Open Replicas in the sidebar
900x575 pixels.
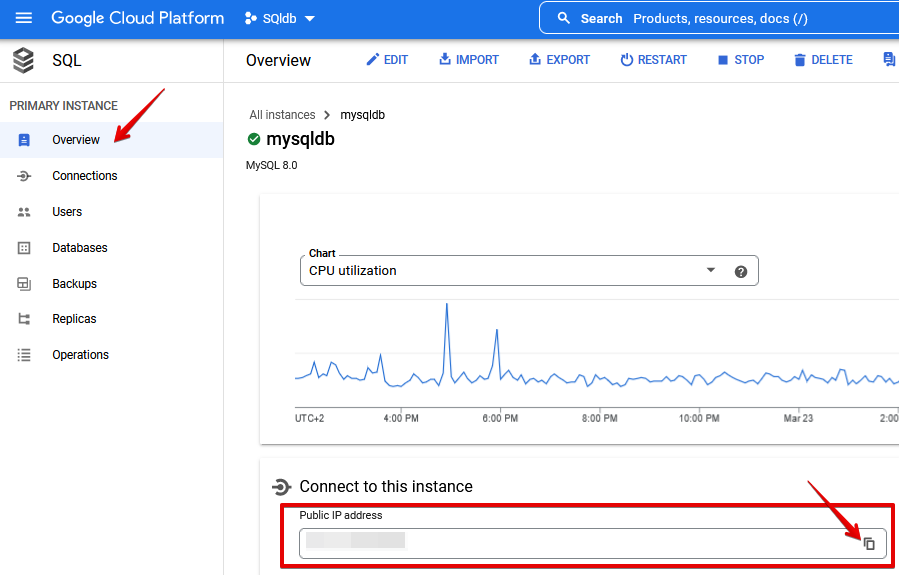[111, 318]
